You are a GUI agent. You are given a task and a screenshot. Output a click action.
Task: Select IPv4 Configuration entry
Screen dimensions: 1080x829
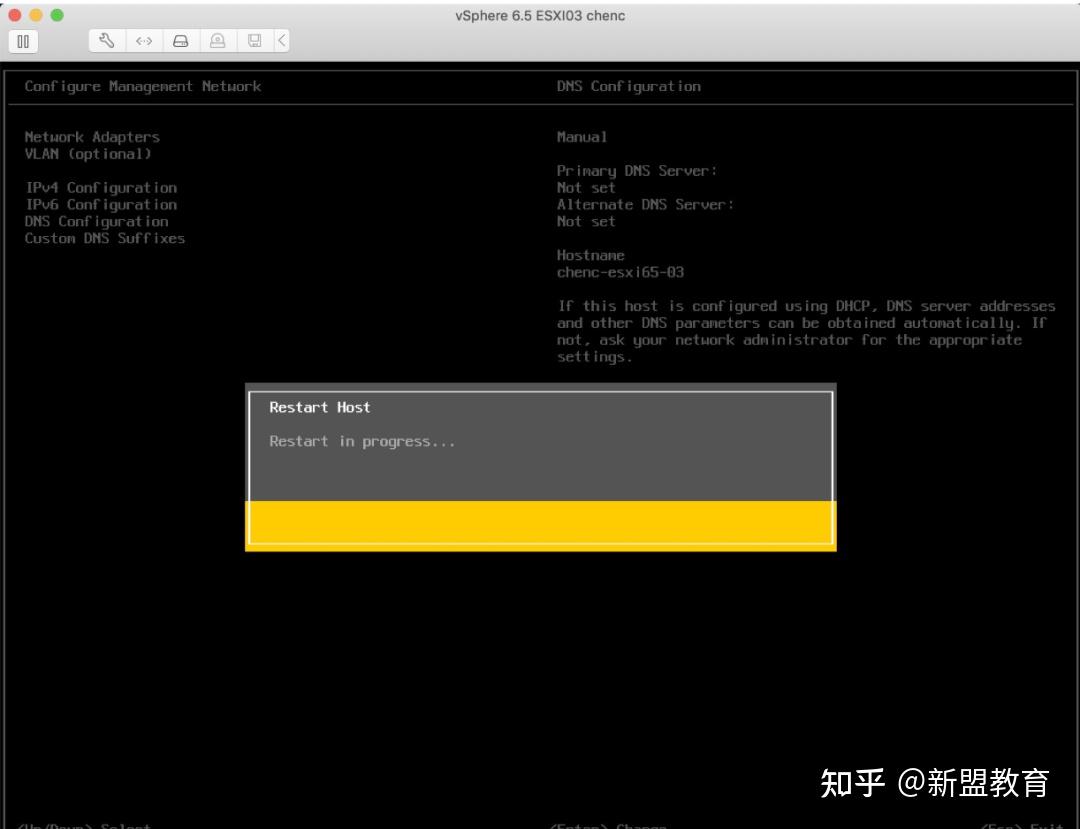coord(102,187)
